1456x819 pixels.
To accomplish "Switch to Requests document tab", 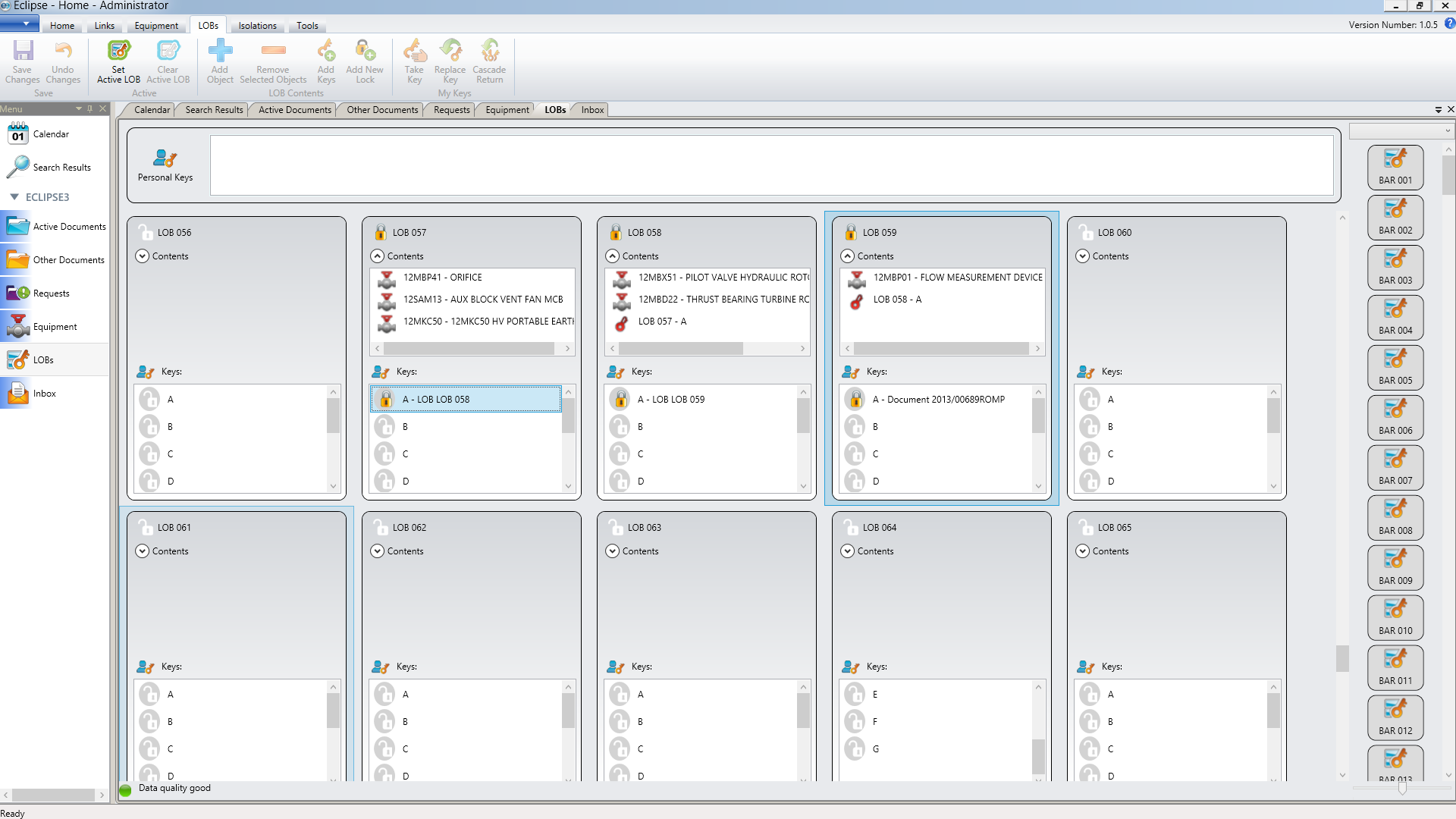I will click(x=452, y=110).
